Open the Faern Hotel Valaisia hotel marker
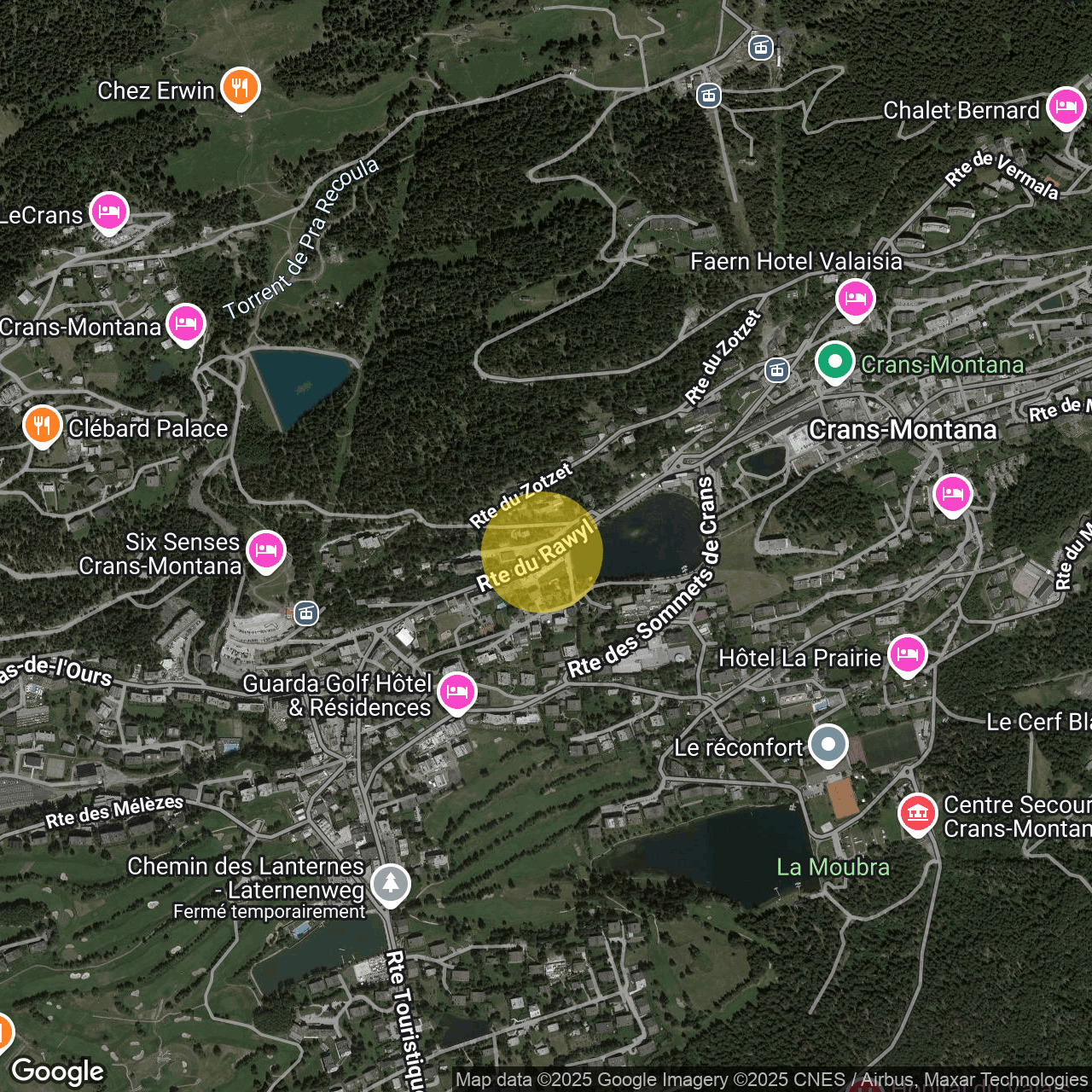This screenshot has height=1092, width=1092. [855, 299]
